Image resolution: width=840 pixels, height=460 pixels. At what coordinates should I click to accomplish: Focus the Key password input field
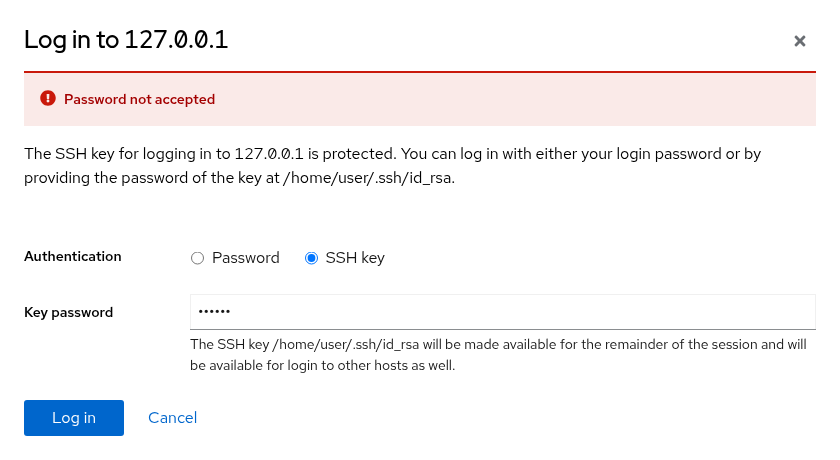pos(502,312)
